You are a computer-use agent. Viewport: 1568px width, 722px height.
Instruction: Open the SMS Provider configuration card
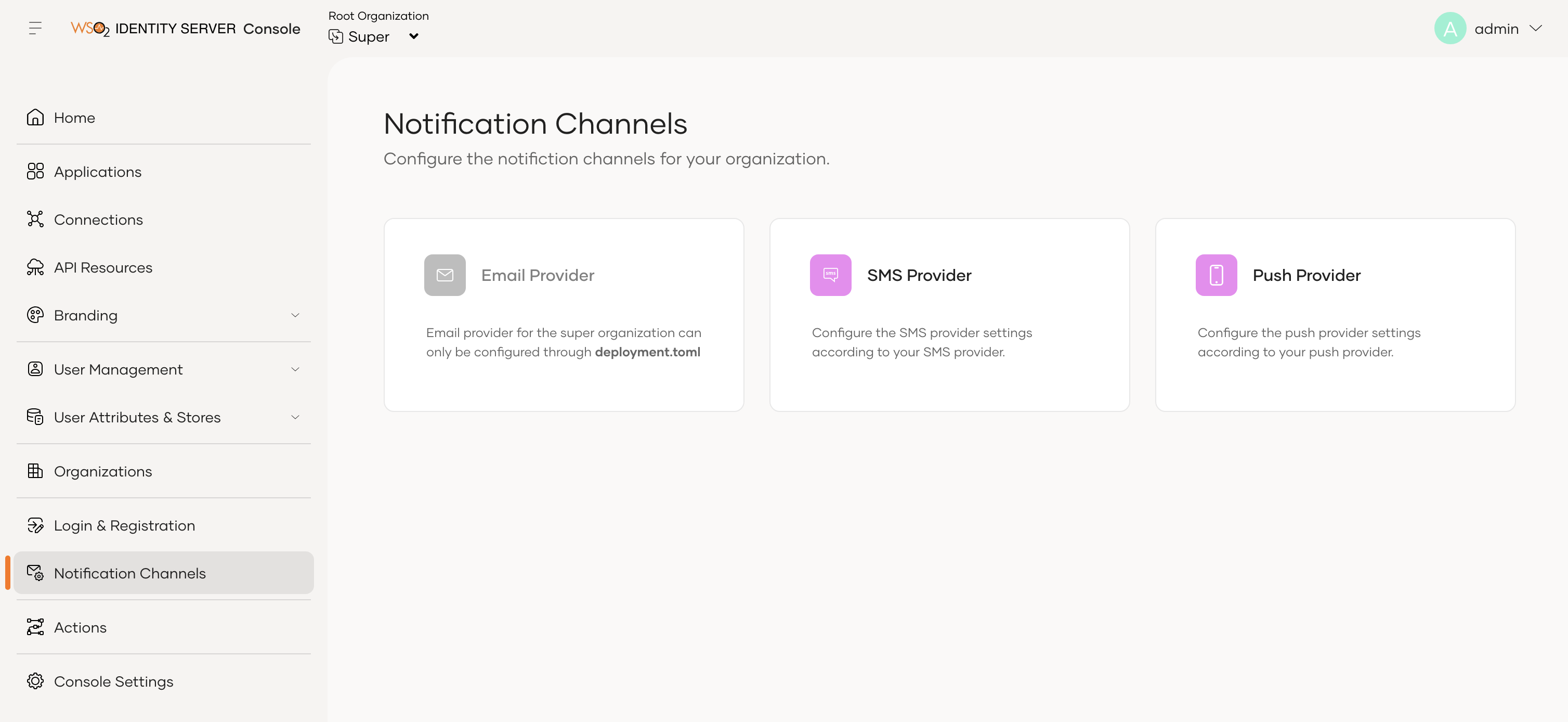tap(949, 315)
